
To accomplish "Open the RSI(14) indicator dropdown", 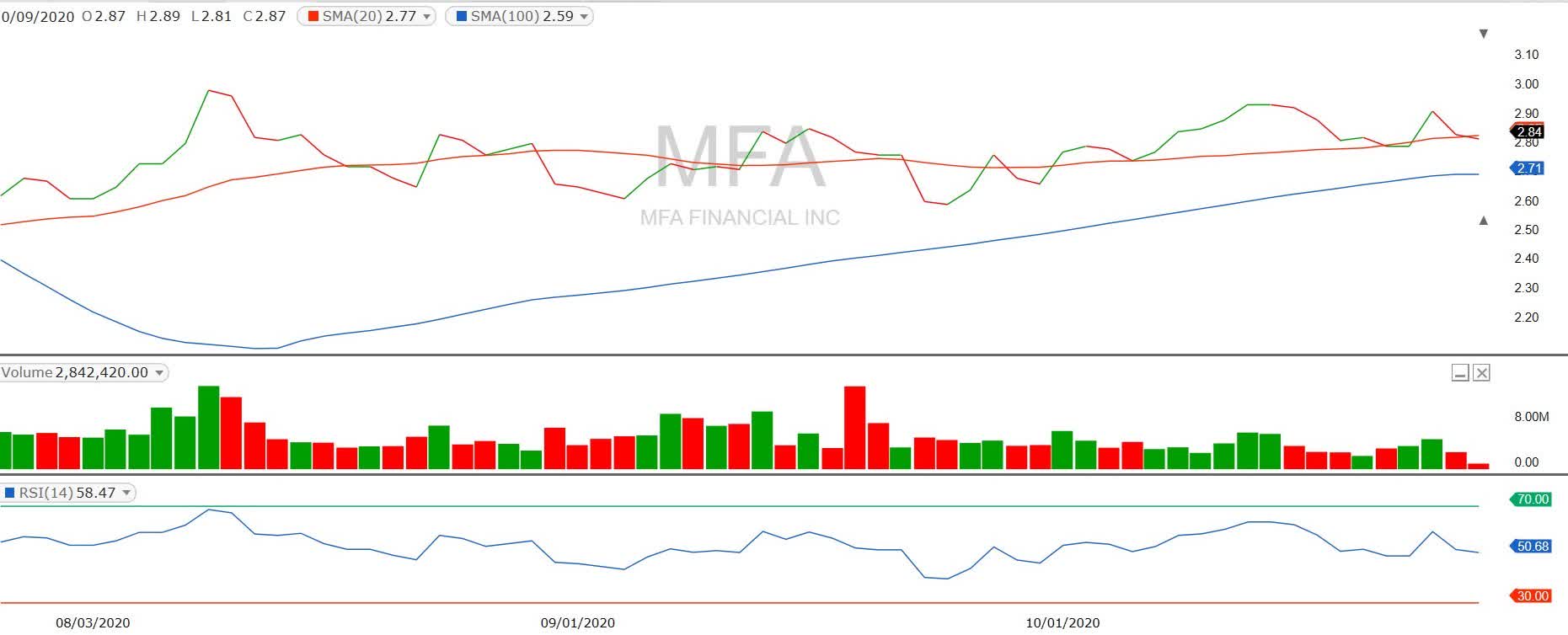I will point(126,493).
